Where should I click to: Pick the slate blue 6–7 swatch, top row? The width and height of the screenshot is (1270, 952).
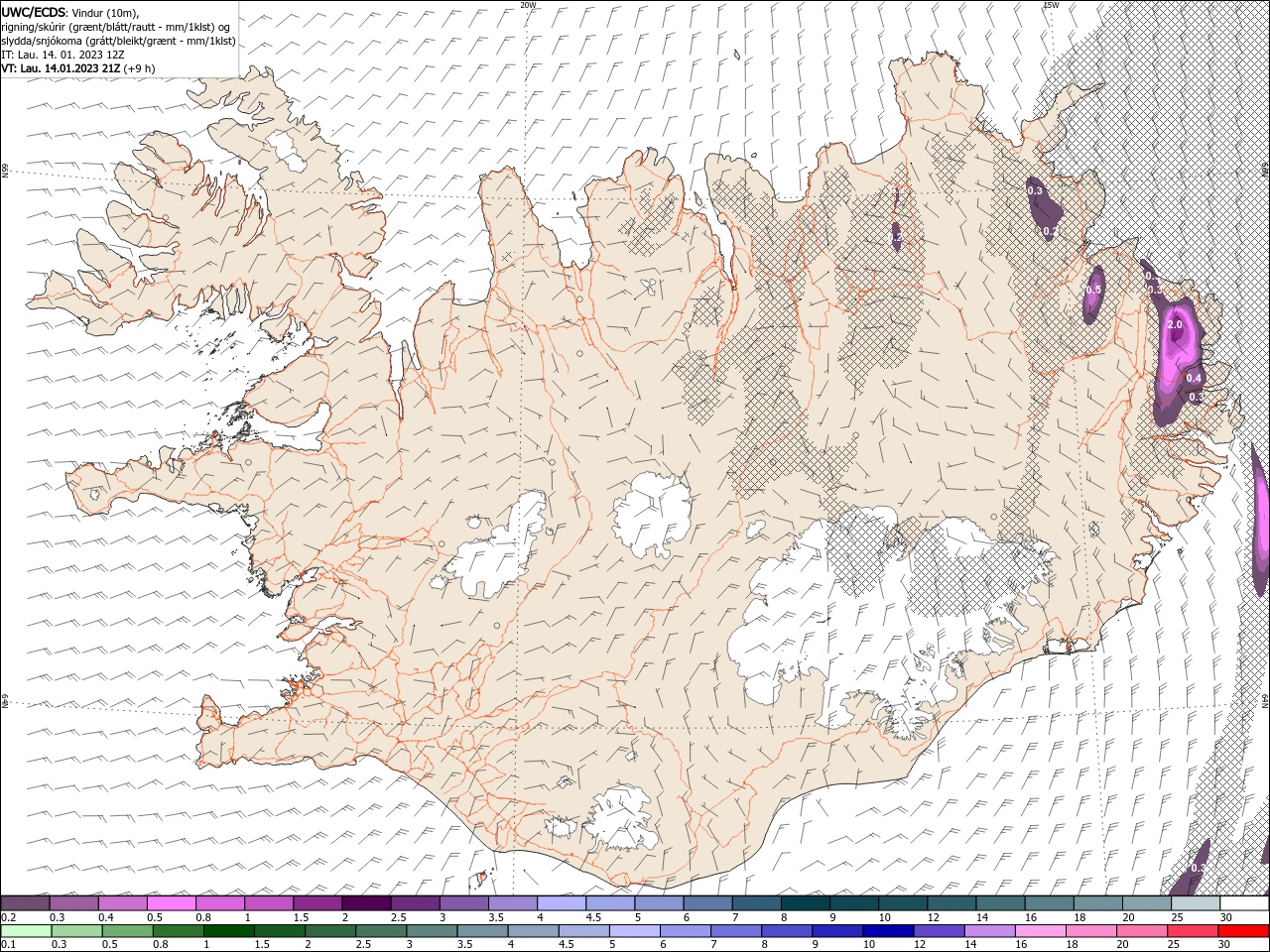click(708, 903)
